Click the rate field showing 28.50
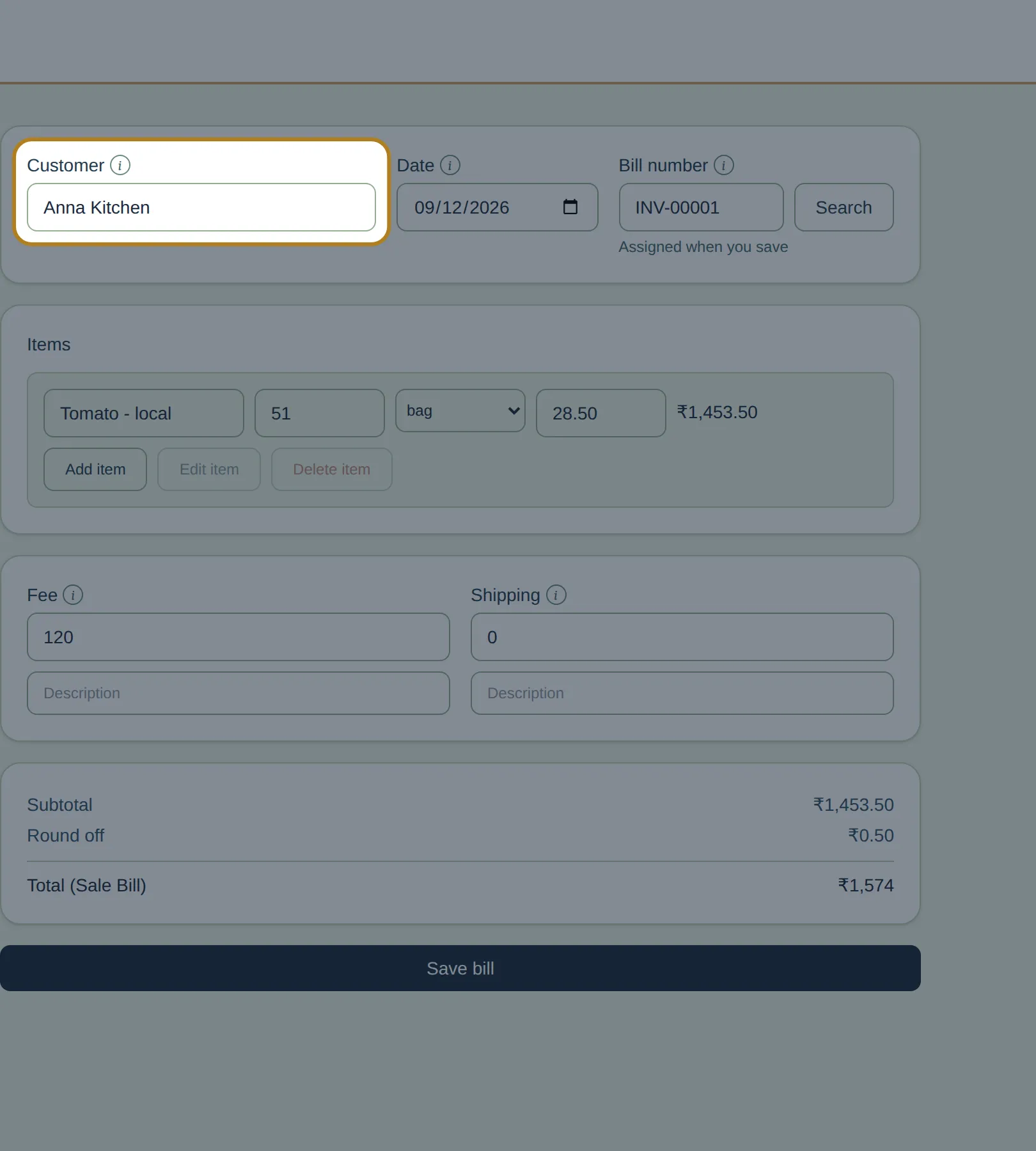1036x1151 pixels. 601,413
